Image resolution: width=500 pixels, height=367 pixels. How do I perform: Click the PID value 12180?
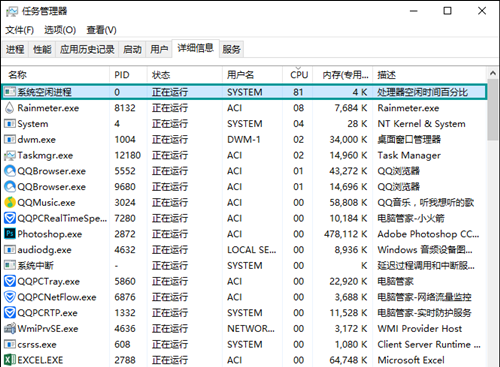coord(128,155)
